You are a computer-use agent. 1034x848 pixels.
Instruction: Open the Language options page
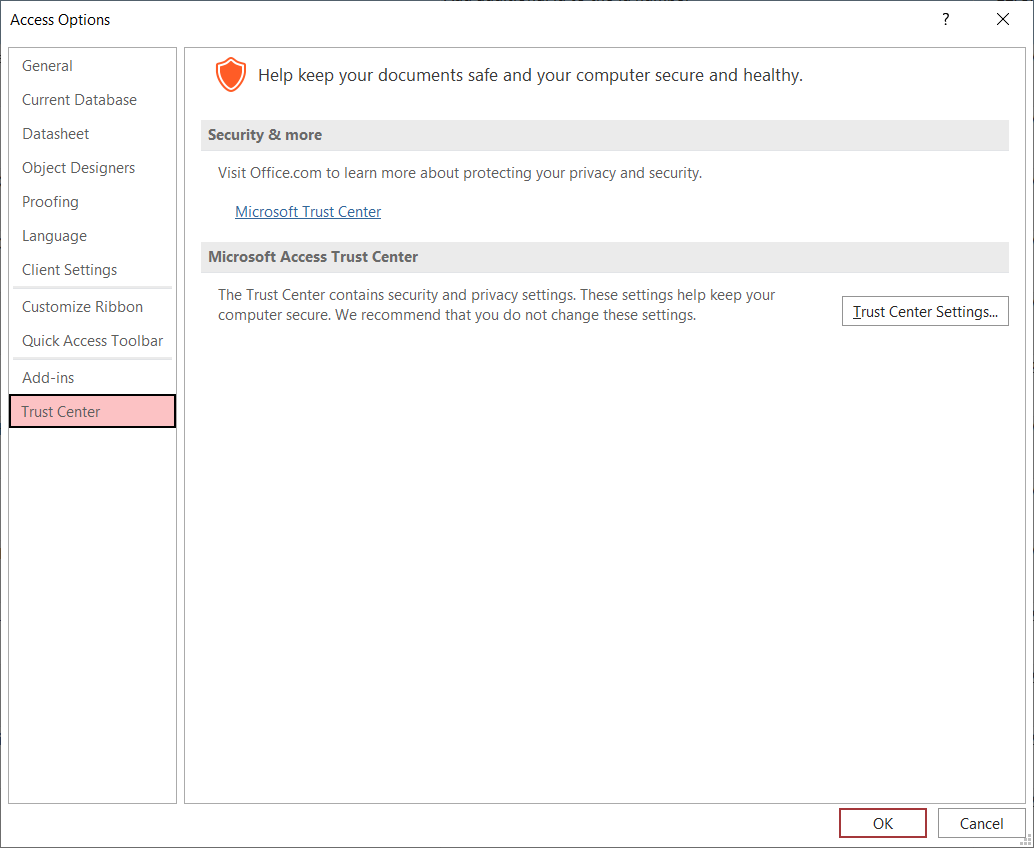click(55, 236)
